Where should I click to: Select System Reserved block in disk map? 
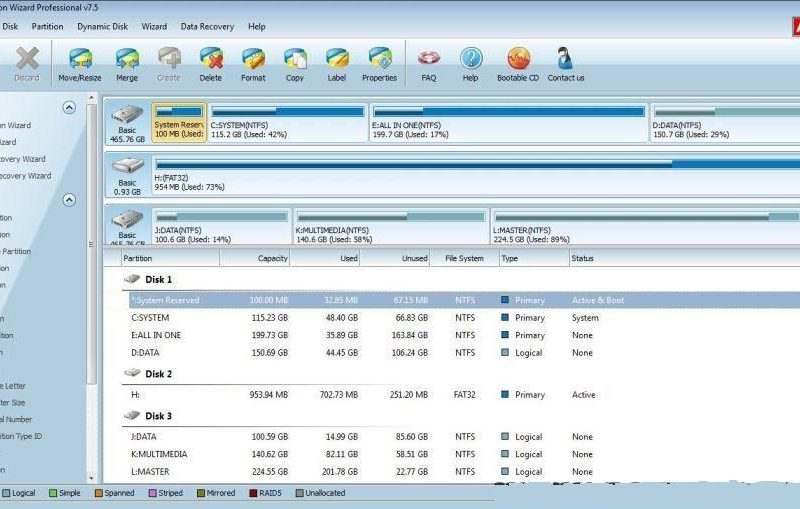pyautogui.click(x=179, y=122)
